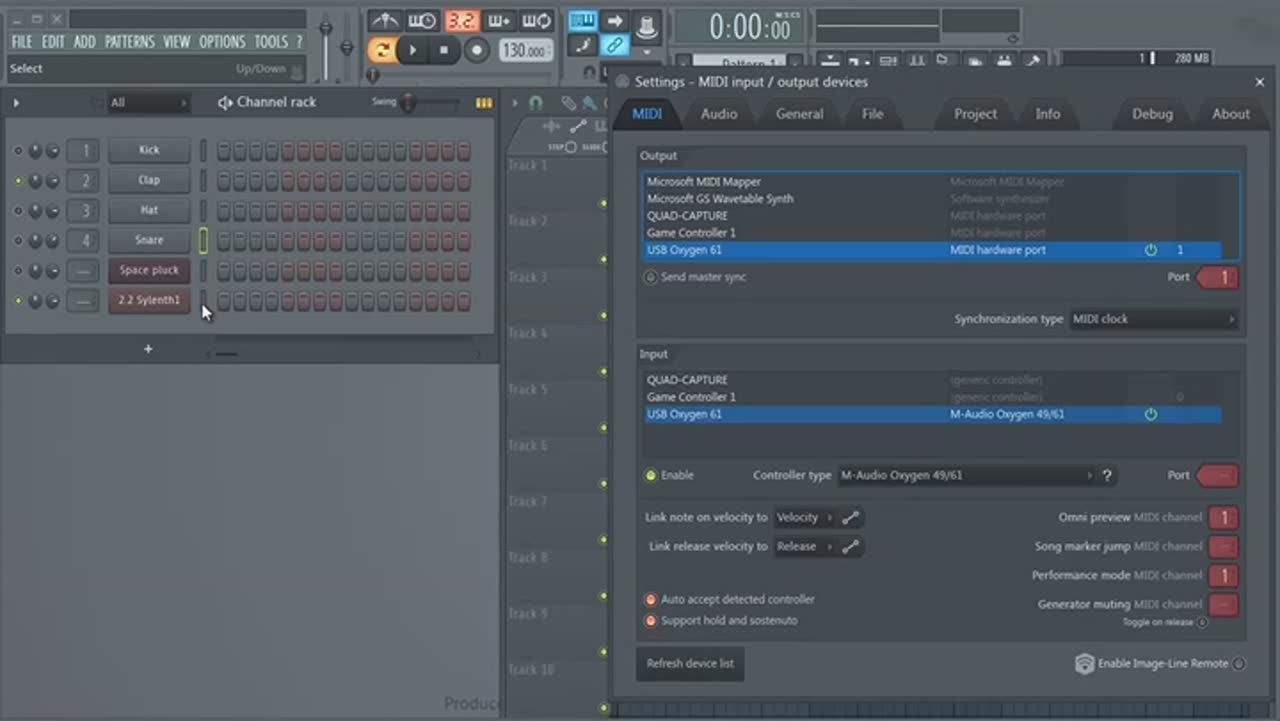Click the channel rack graph editor icon

(484, 103)
